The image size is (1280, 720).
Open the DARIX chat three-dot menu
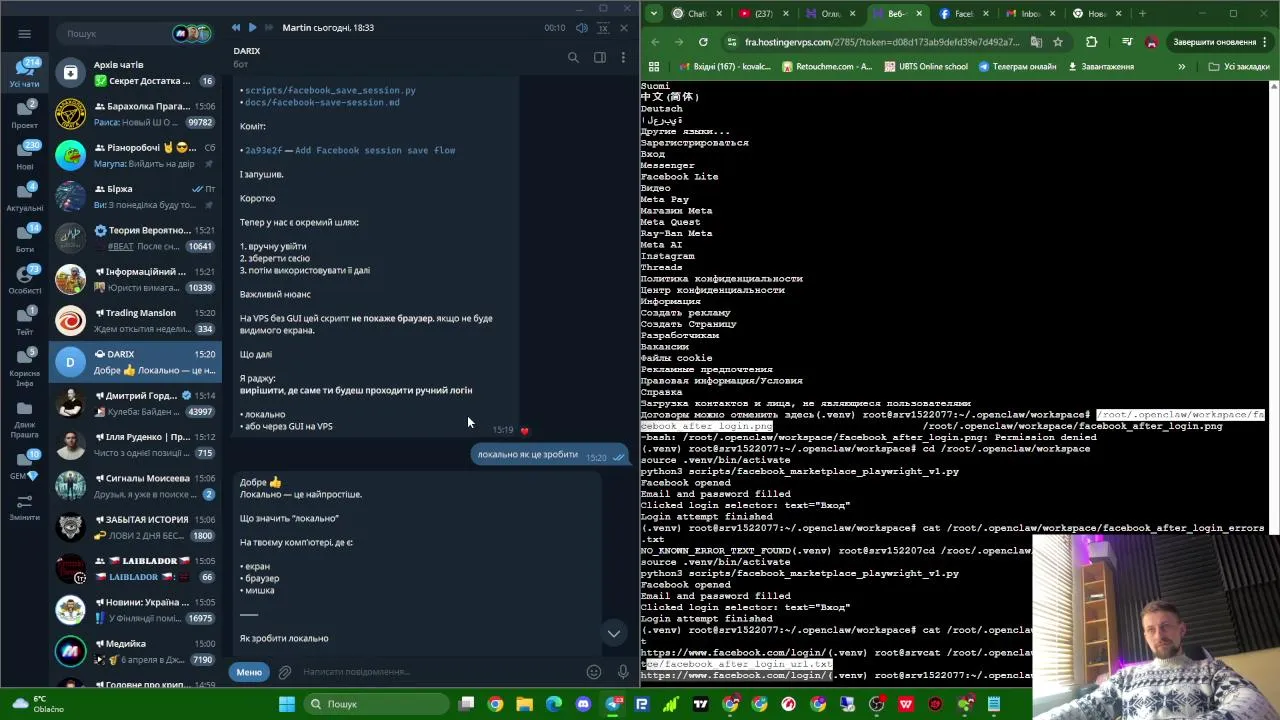click(x=623, y=58)
